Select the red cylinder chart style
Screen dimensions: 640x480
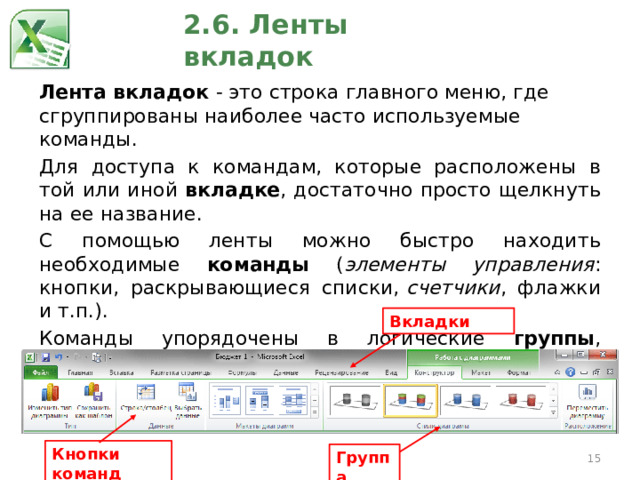(521, 401)
